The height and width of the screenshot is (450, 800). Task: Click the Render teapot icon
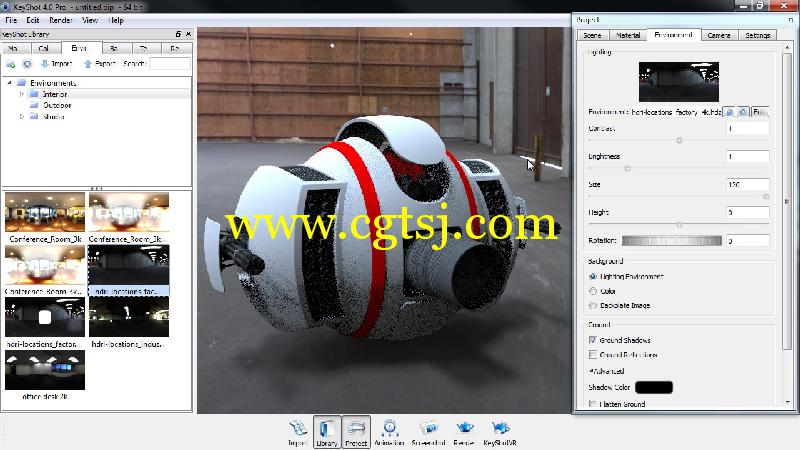(464, 433)
